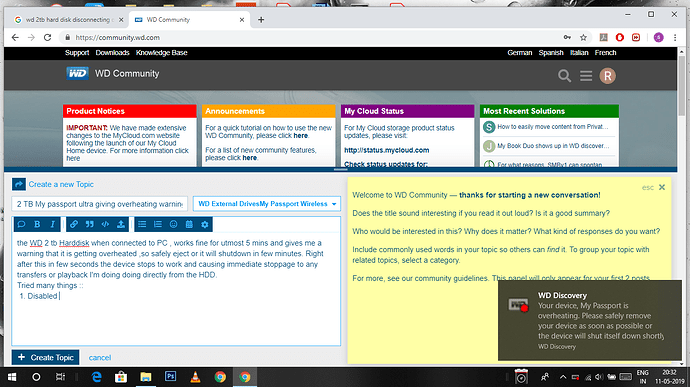The height and width of the screenshot is (387, 690).
Task: Insert hyperlink using link icon
Action: (x=74, y=225)
